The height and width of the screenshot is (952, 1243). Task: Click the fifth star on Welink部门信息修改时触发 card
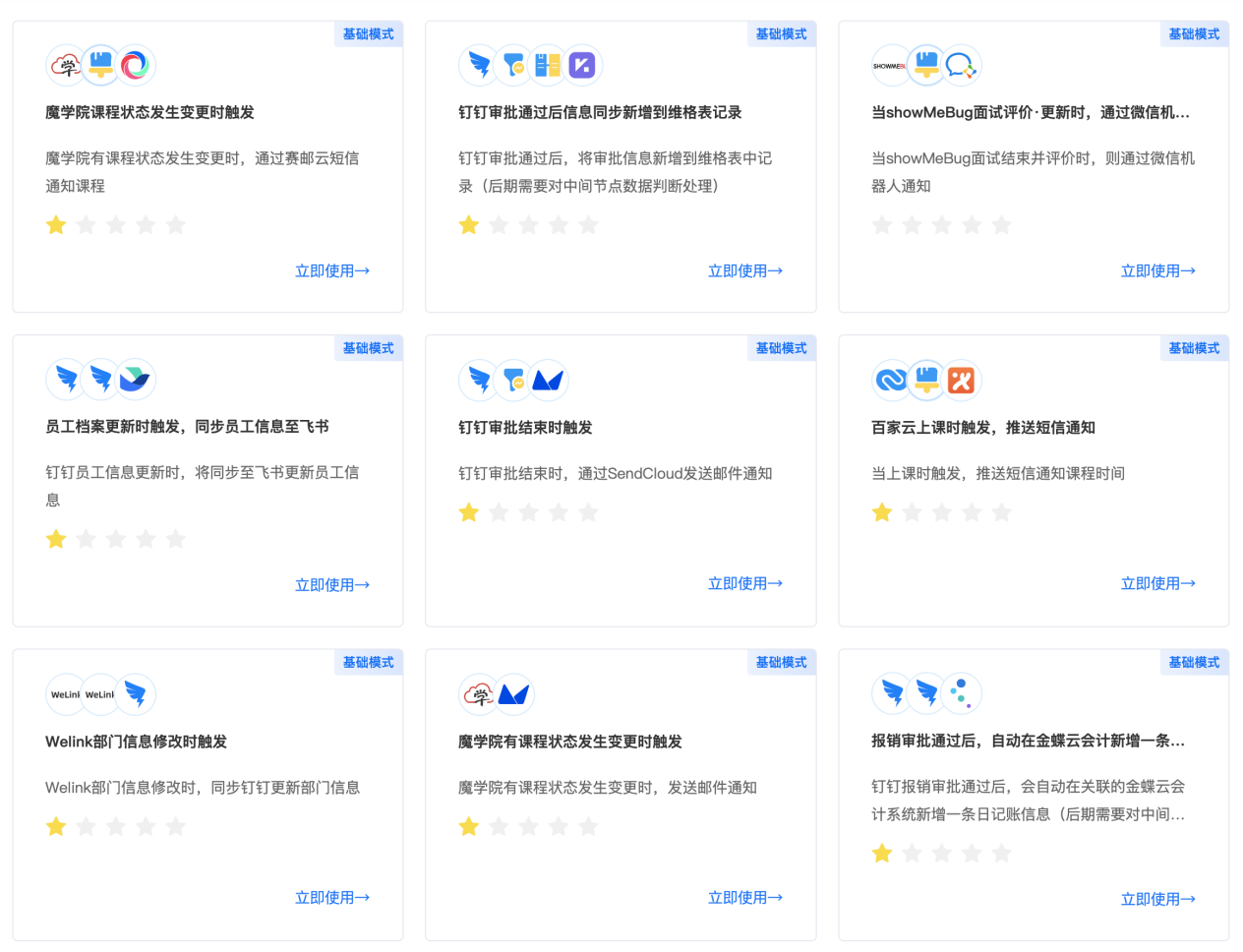pyautogui.click(x=176, y=826)
